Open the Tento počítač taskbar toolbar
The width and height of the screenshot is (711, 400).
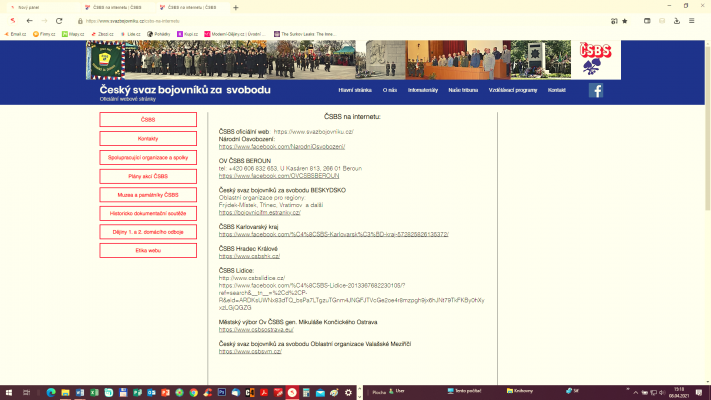point(464,391)
